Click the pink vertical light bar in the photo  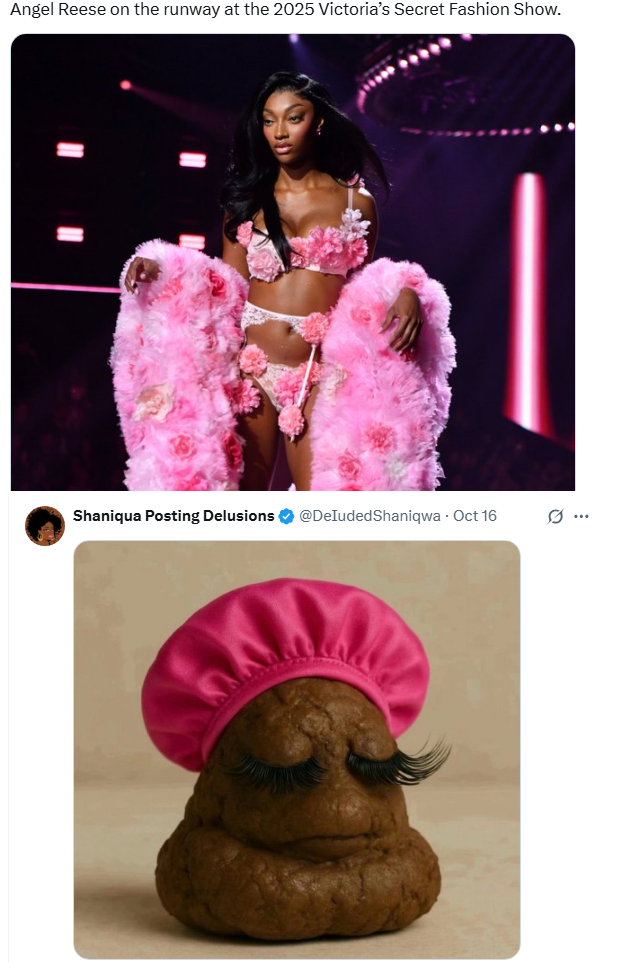tap(529, 302)
